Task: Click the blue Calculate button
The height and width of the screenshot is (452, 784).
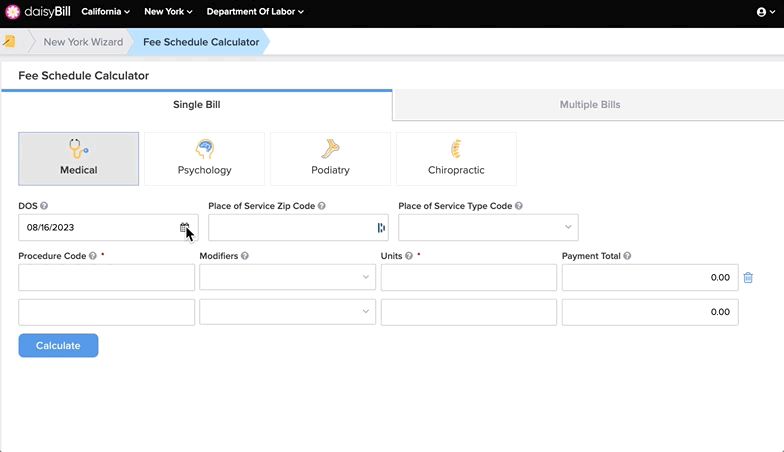Action: point(58,346)
